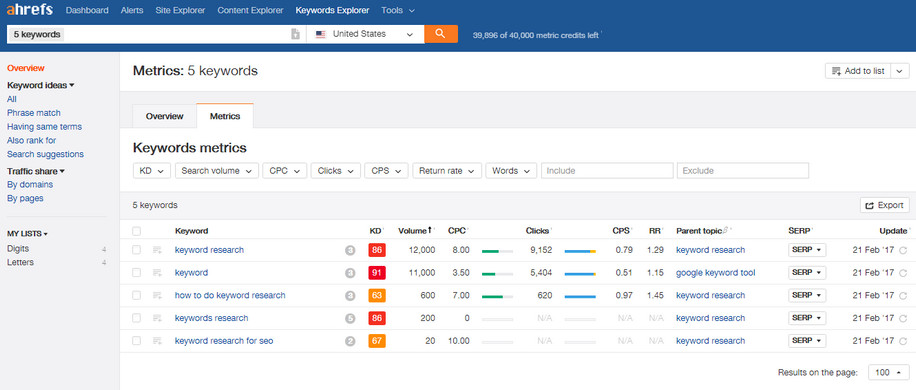Image resolution: width=916 pixels, height=390 pixels.
Task: Click volume bar for 'how to do keyword research'
Action: point(497,297)
